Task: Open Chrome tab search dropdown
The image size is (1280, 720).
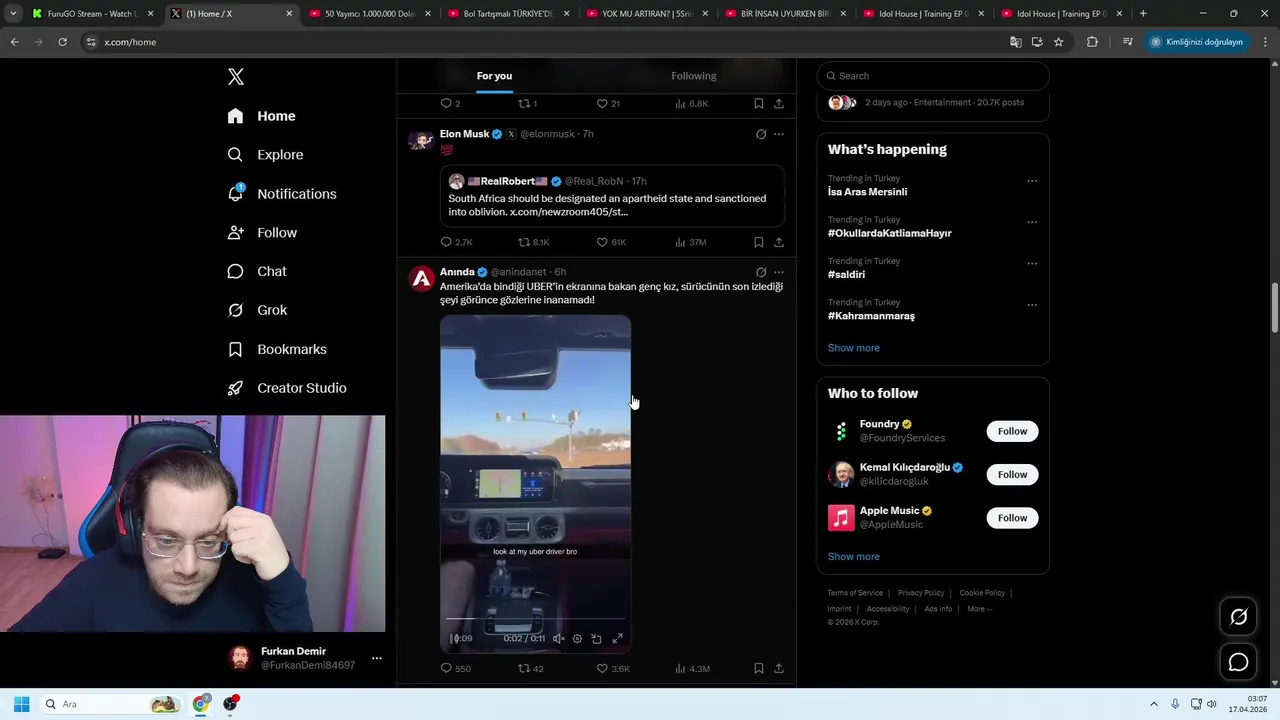Action: pyautogui.click(x=13, y=14)
